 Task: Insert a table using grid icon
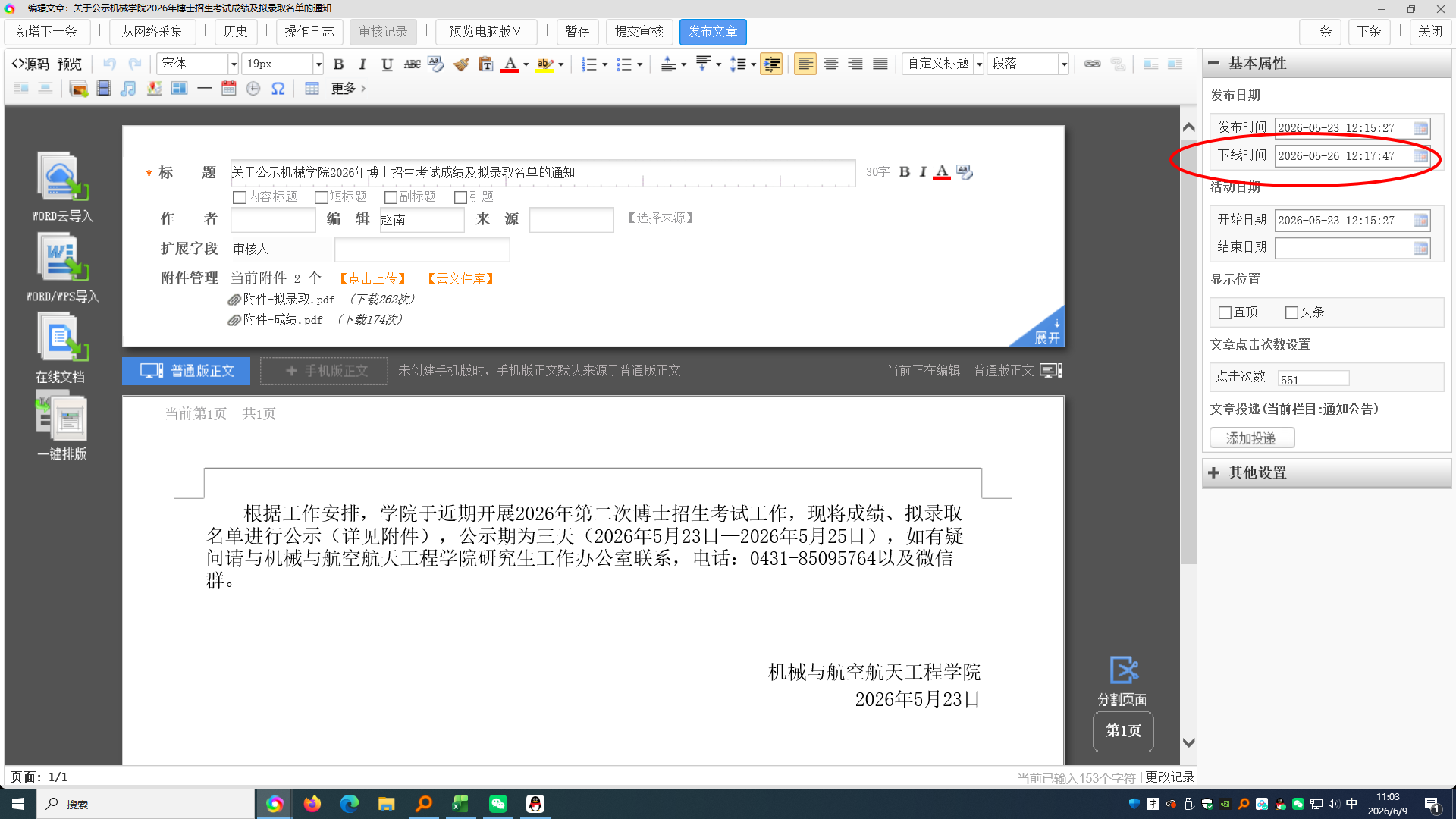[312, 89]
